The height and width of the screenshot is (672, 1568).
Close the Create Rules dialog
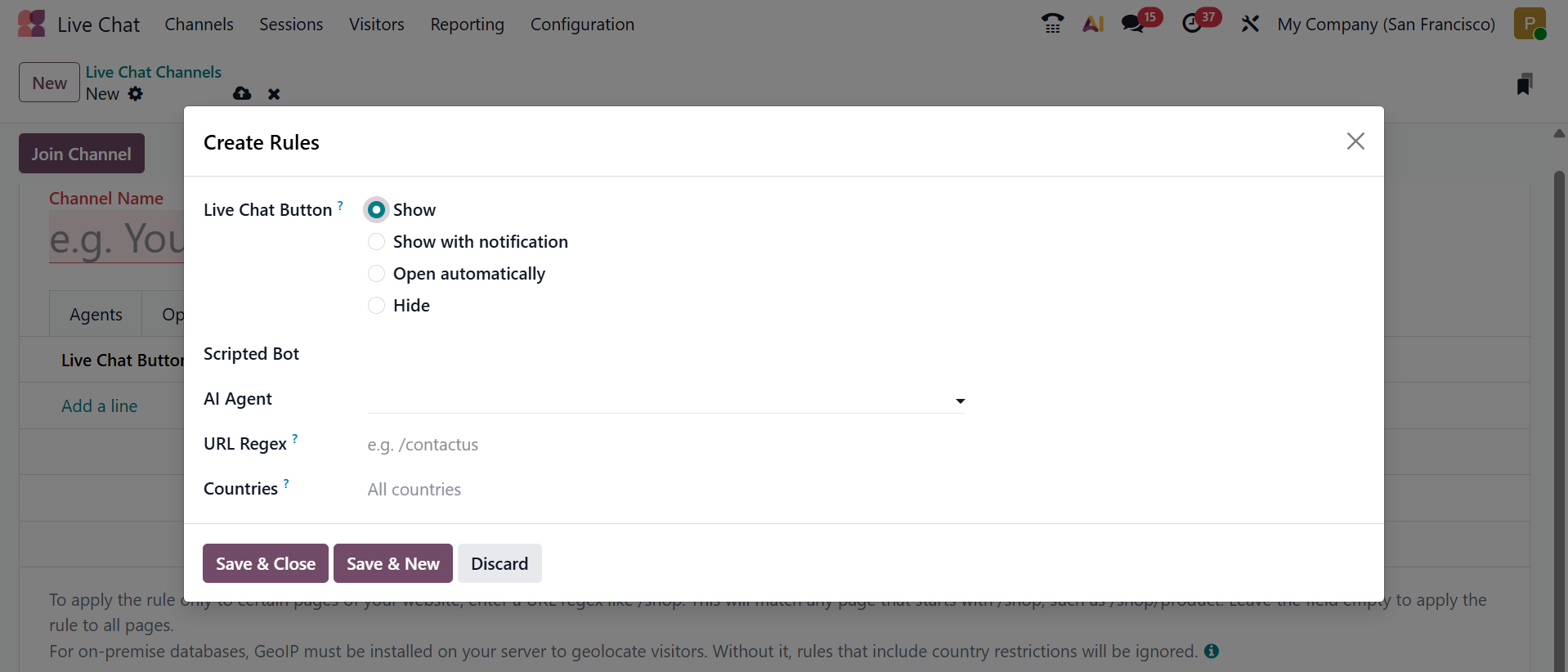pyautogui.click(x=1355, y=141)
